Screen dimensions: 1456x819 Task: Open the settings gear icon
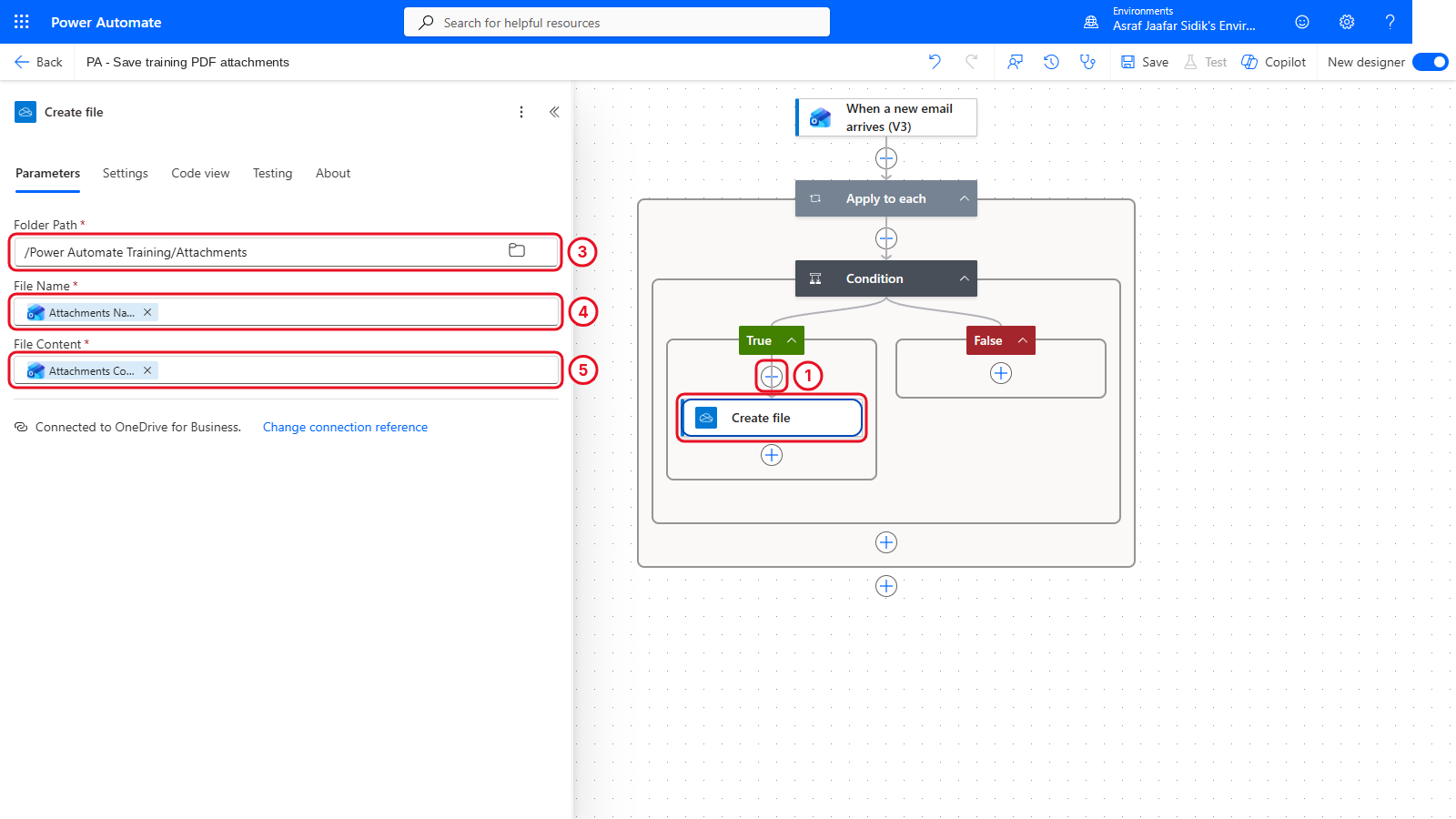[1347, 22]
